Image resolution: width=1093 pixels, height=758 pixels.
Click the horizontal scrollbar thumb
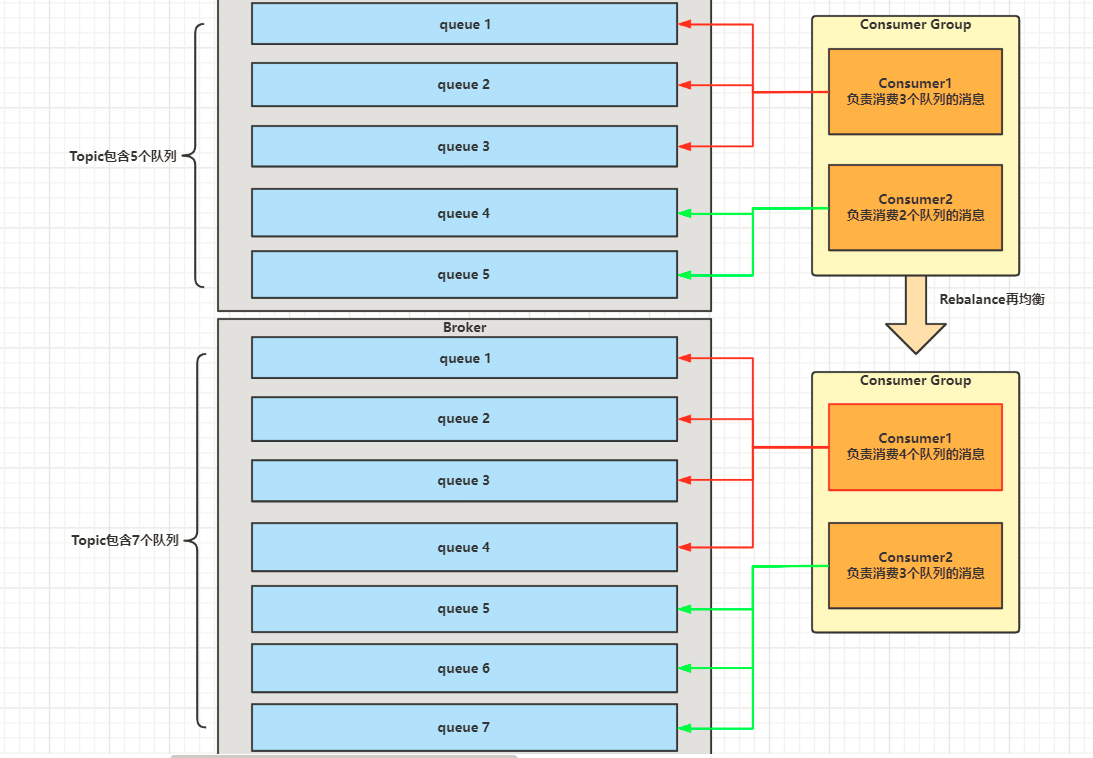pyautogui.click(x=343, y=755)
